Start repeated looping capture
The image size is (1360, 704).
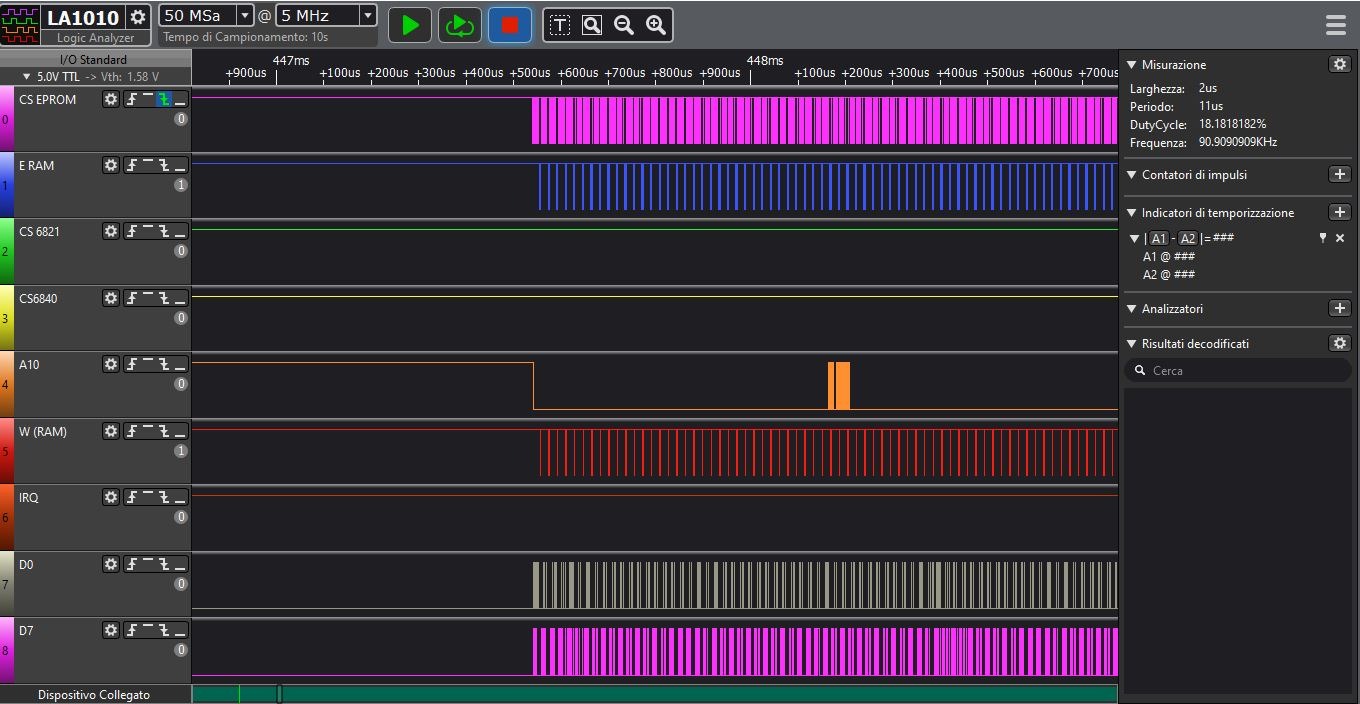459,25
